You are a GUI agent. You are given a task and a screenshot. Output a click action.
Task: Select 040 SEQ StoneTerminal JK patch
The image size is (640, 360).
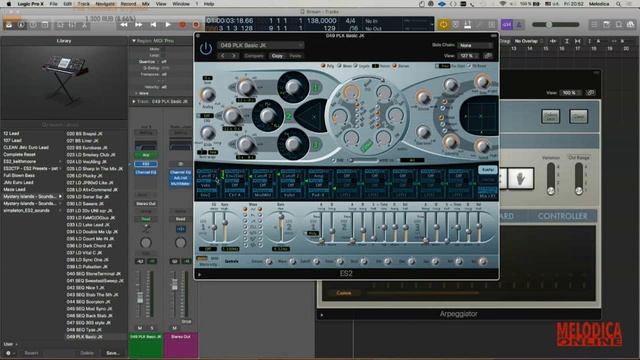pyautogui.click(x=94, y=274)
